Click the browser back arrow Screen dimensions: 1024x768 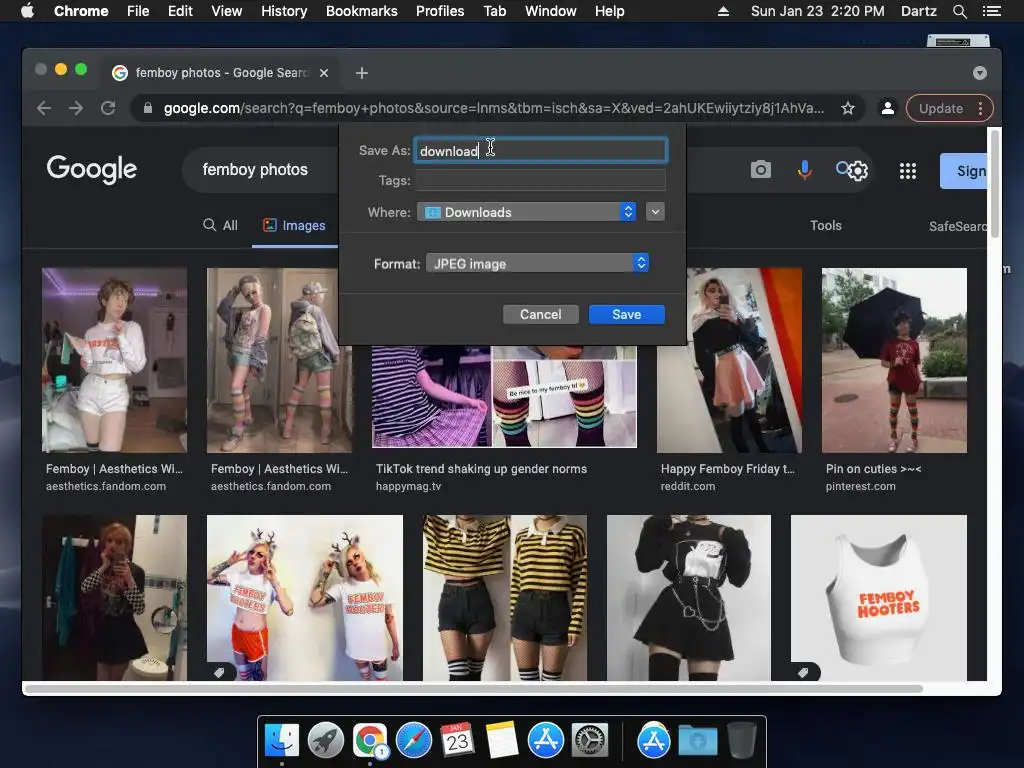[44, 108]
